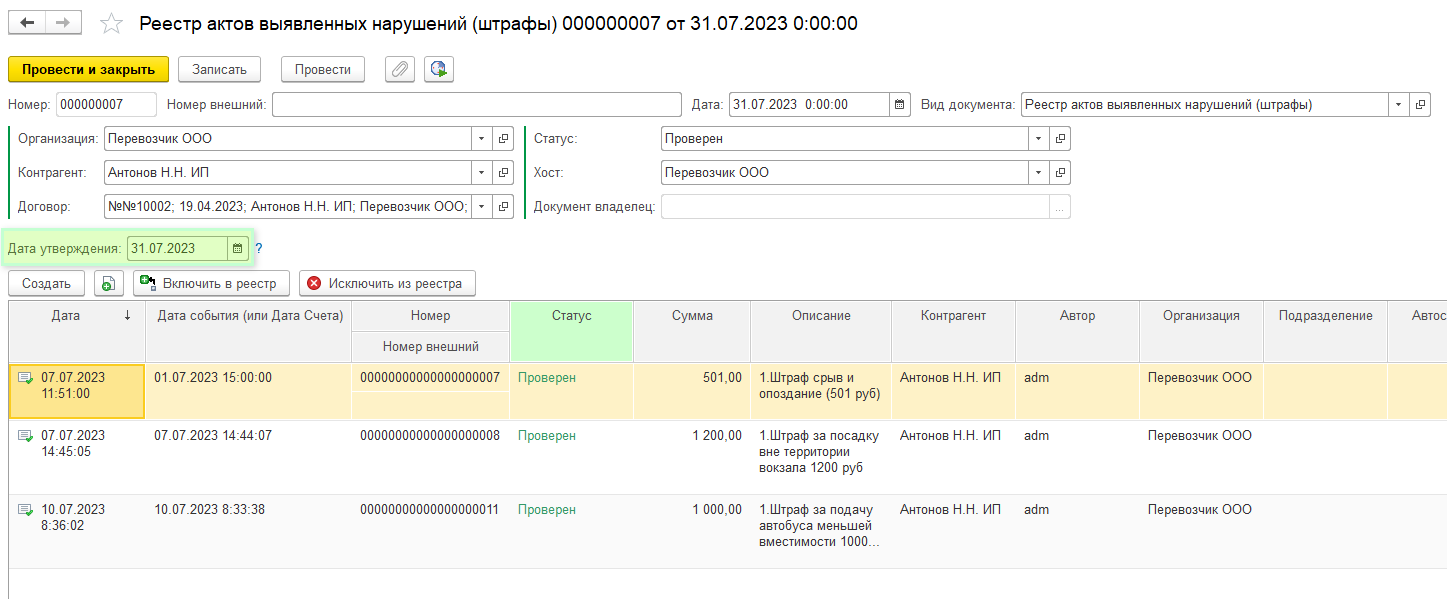This screenshot has width=1447, height=599.
Task: Click copy-document icon beside Создать
Action: click(108, 283)
